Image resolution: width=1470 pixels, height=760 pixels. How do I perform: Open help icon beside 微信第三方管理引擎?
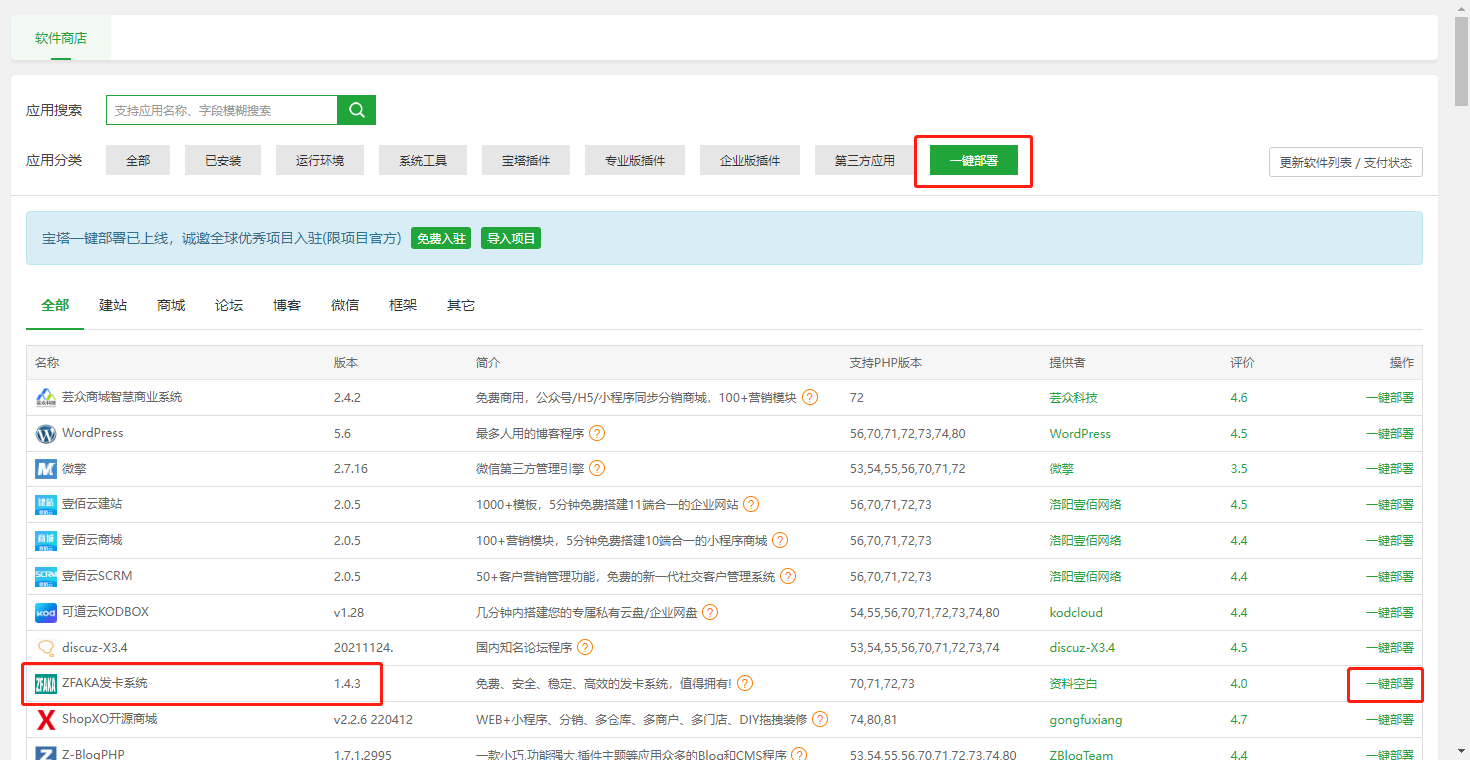tap(597, 468)
